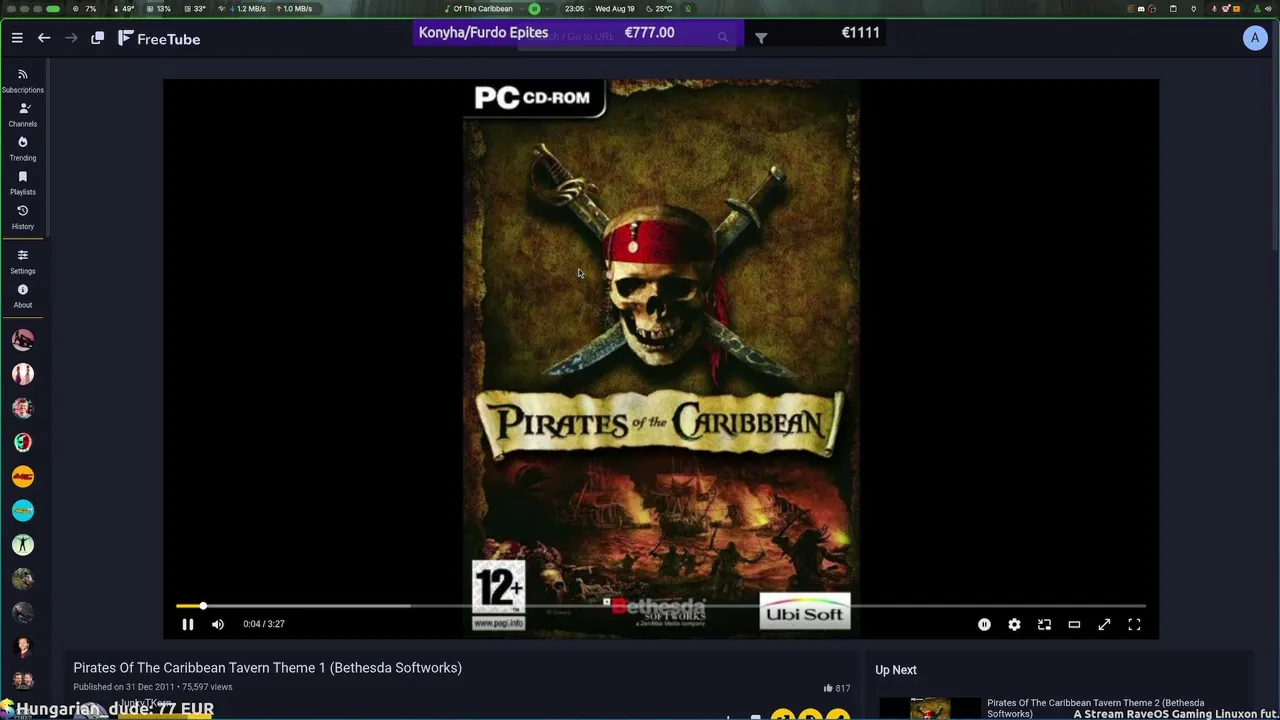Pause the video playback
The image size is (1280, 720).
pyautogui.click(x=187, y=624)
